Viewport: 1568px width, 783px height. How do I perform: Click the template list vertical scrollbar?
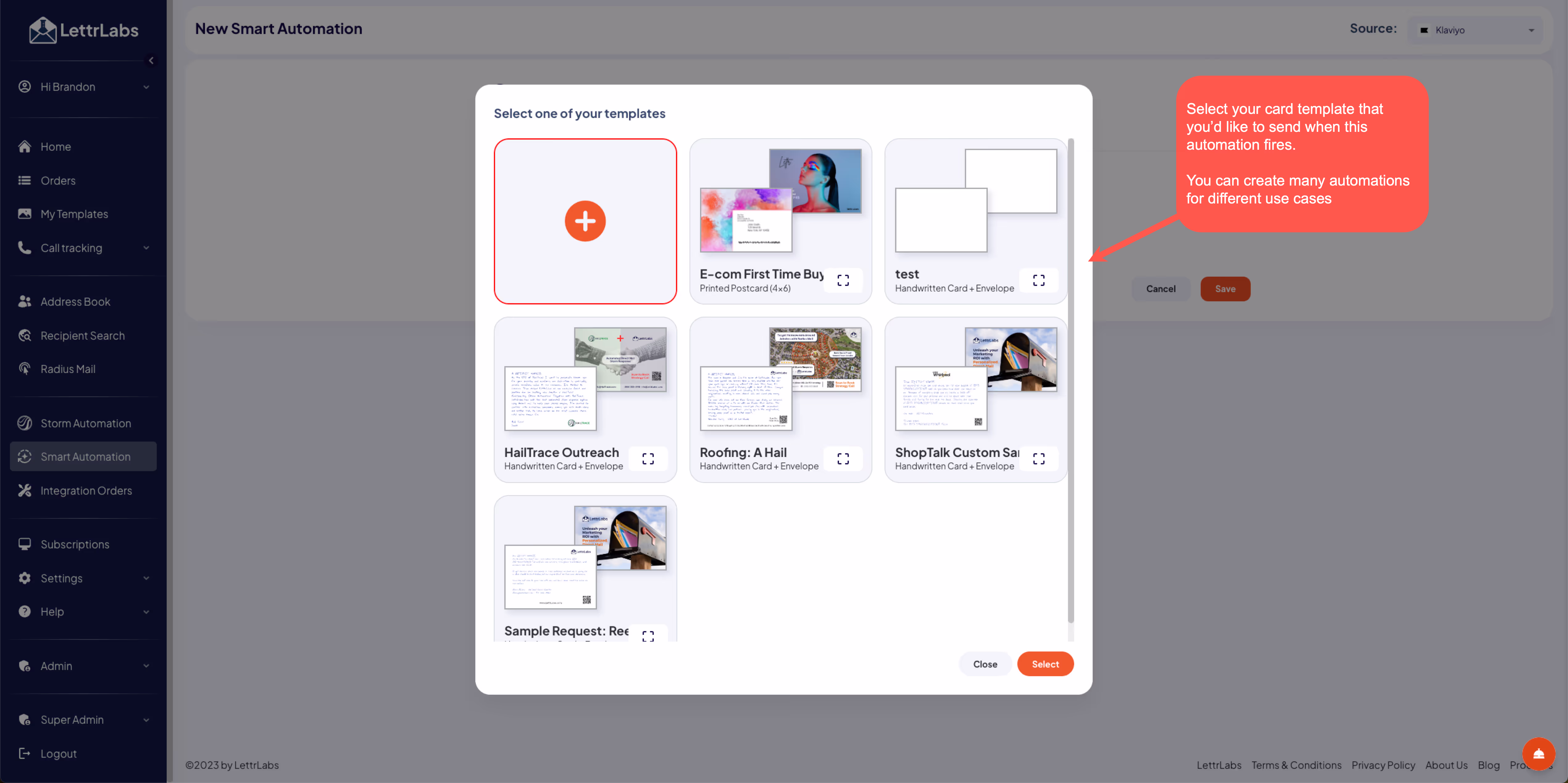[x=1071, y=381]
